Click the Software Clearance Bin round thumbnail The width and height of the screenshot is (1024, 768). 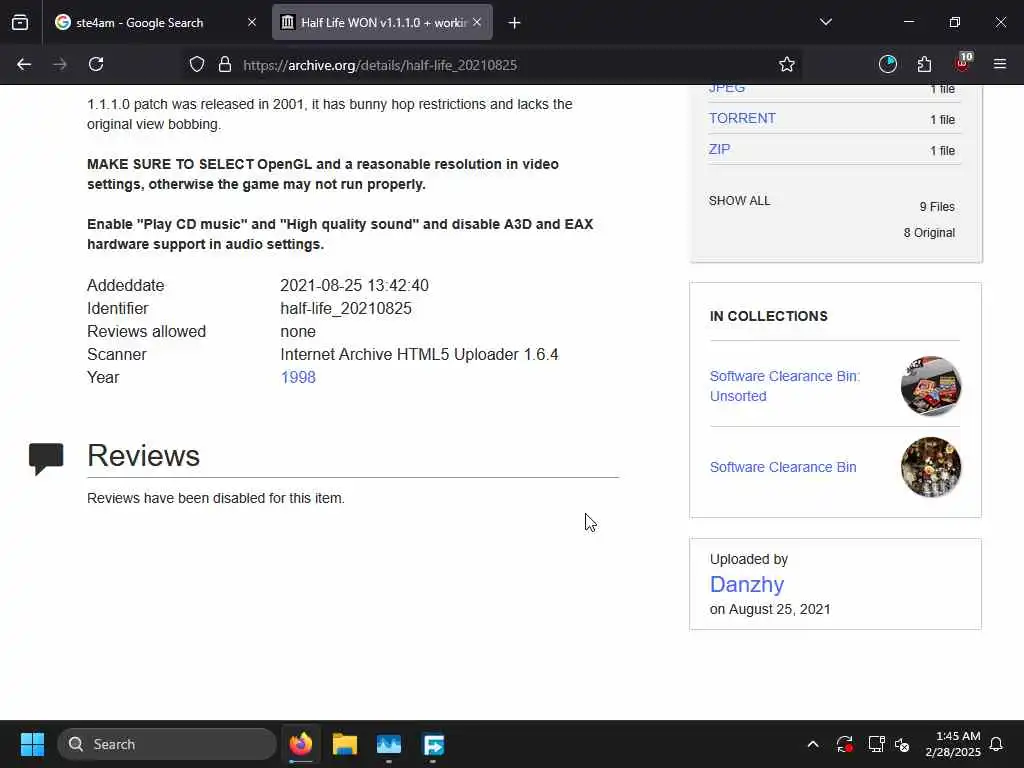931,467
